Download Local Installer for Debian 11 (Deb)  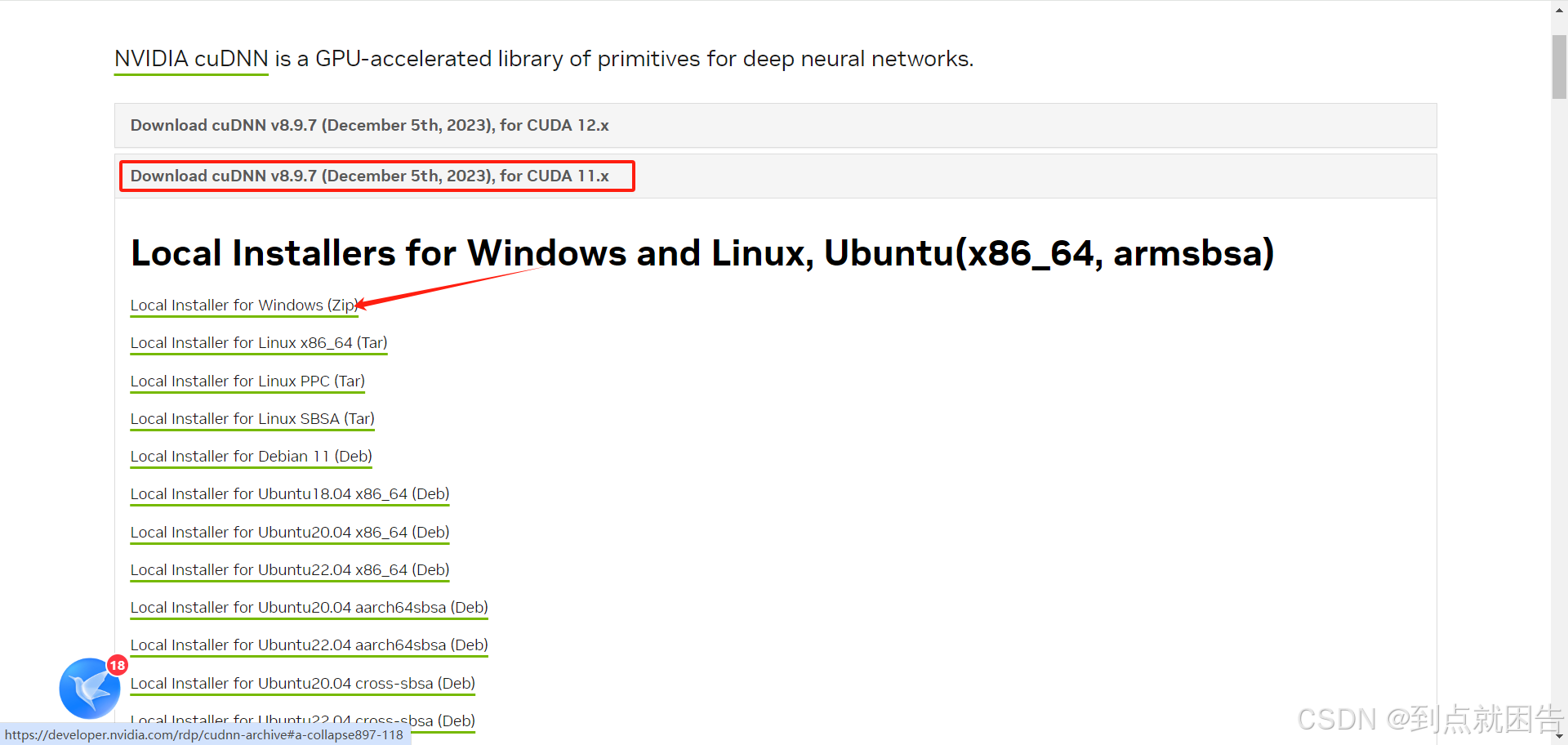pyautogui.click(x=252, y=457)
